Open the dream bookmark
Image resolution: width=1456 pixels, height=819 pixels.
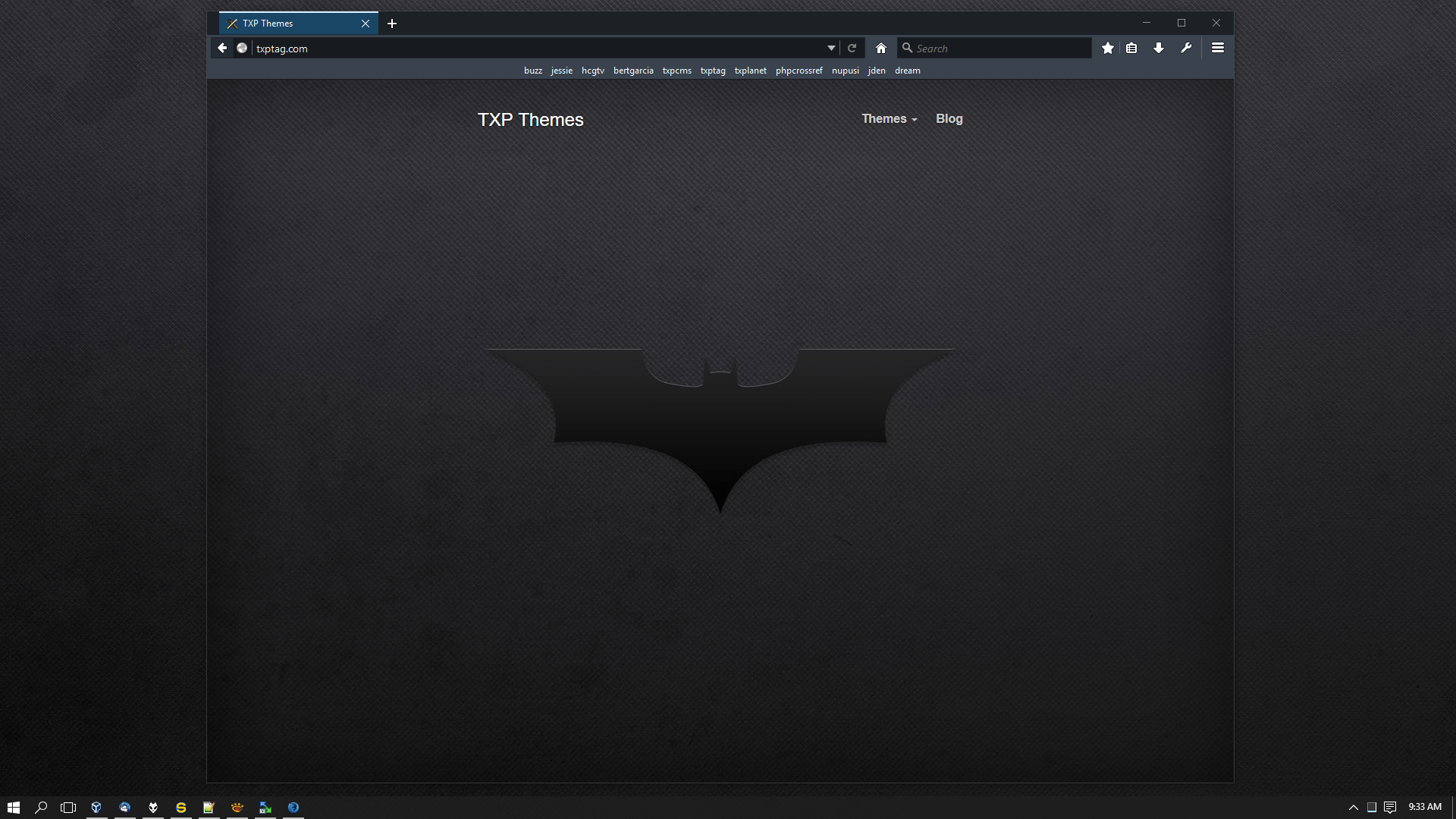(908, 71)
